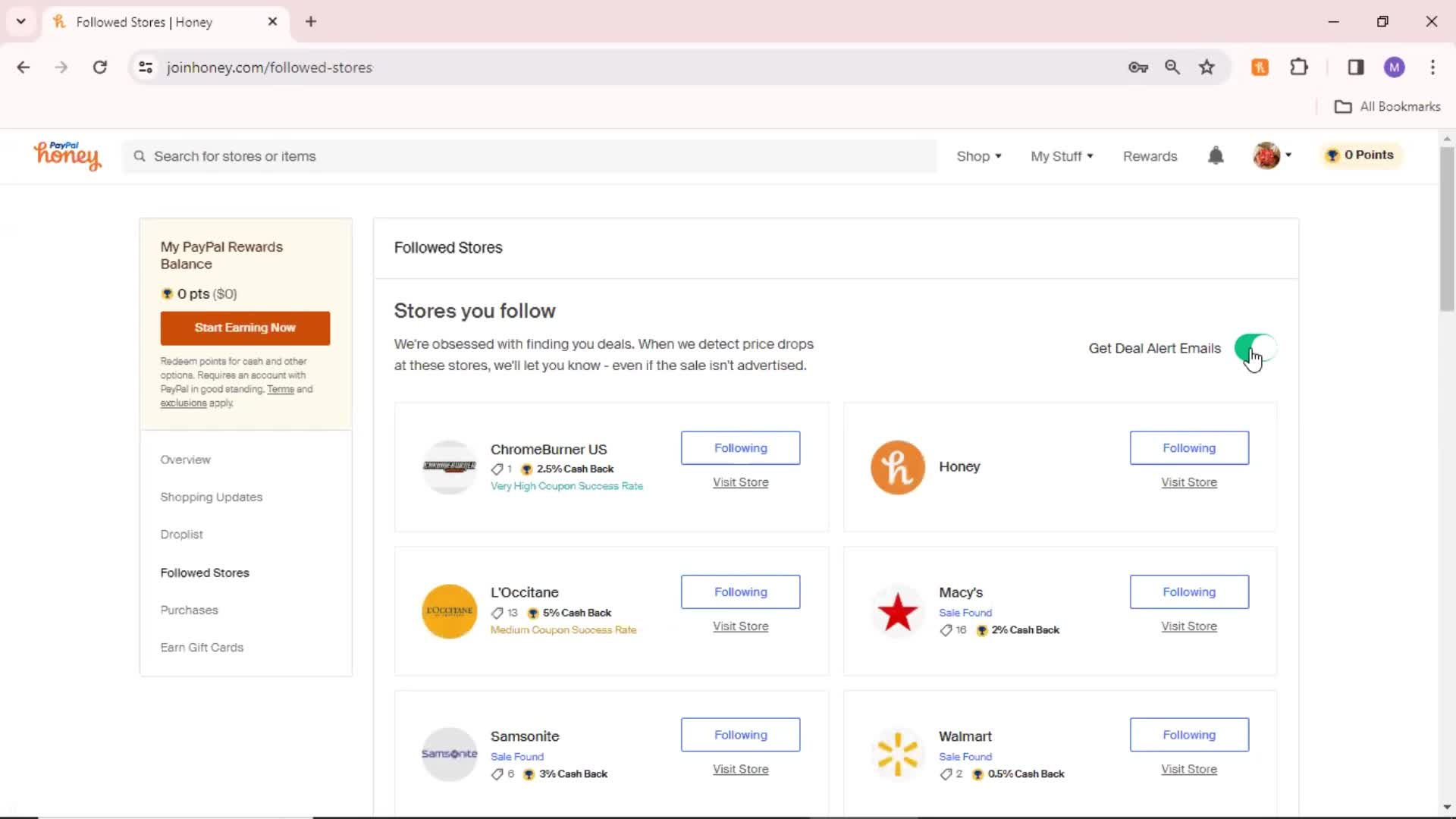Expand the My Stuff dropdown menu
The height and width of the screenshot is (819, 1456).
[1062, 156]
